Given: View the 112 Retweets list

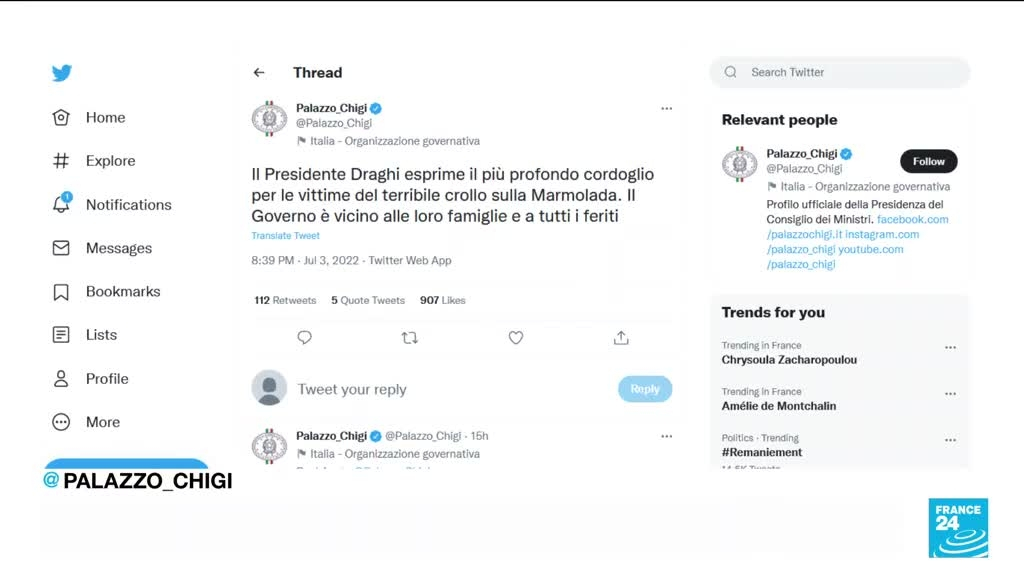Looking at the screenshot, I should (285, 300).
